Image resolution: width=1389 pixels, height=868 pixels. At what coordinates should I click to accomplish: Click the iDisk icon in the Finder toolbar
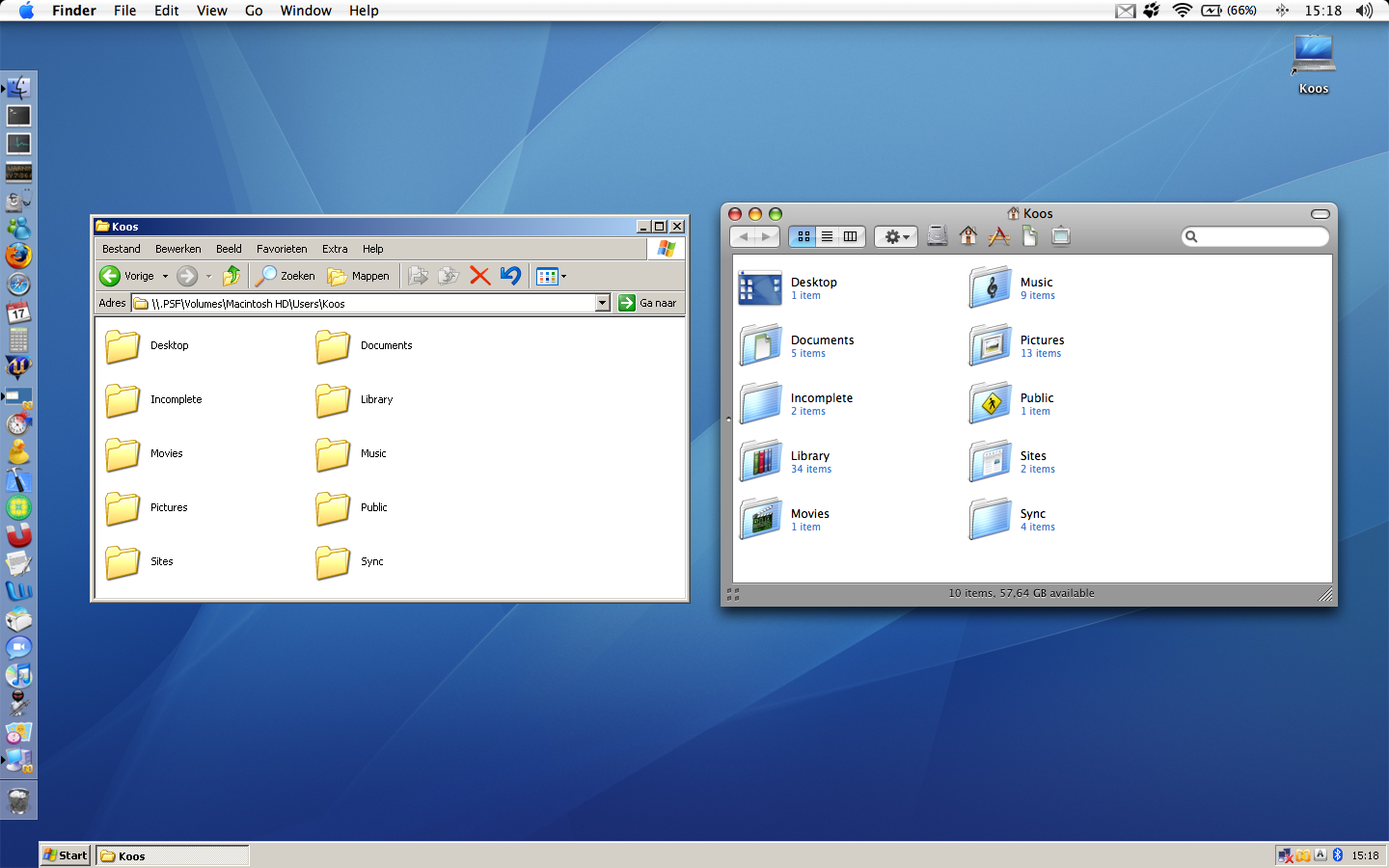tap(937, 235)
